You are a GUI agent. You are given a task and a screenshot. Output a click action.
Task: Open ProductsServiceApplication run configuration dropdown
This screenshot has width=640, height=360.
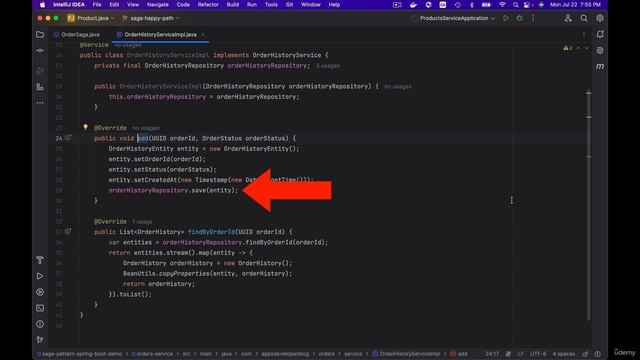[453, 18]
